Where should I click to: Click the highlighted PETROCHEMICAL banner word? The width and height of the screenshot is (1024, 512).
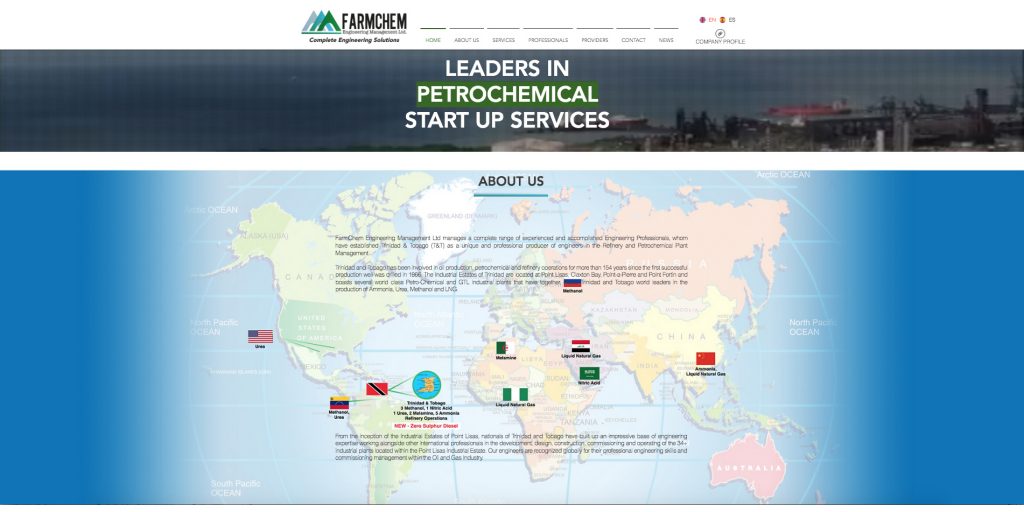tap(507, 94)
